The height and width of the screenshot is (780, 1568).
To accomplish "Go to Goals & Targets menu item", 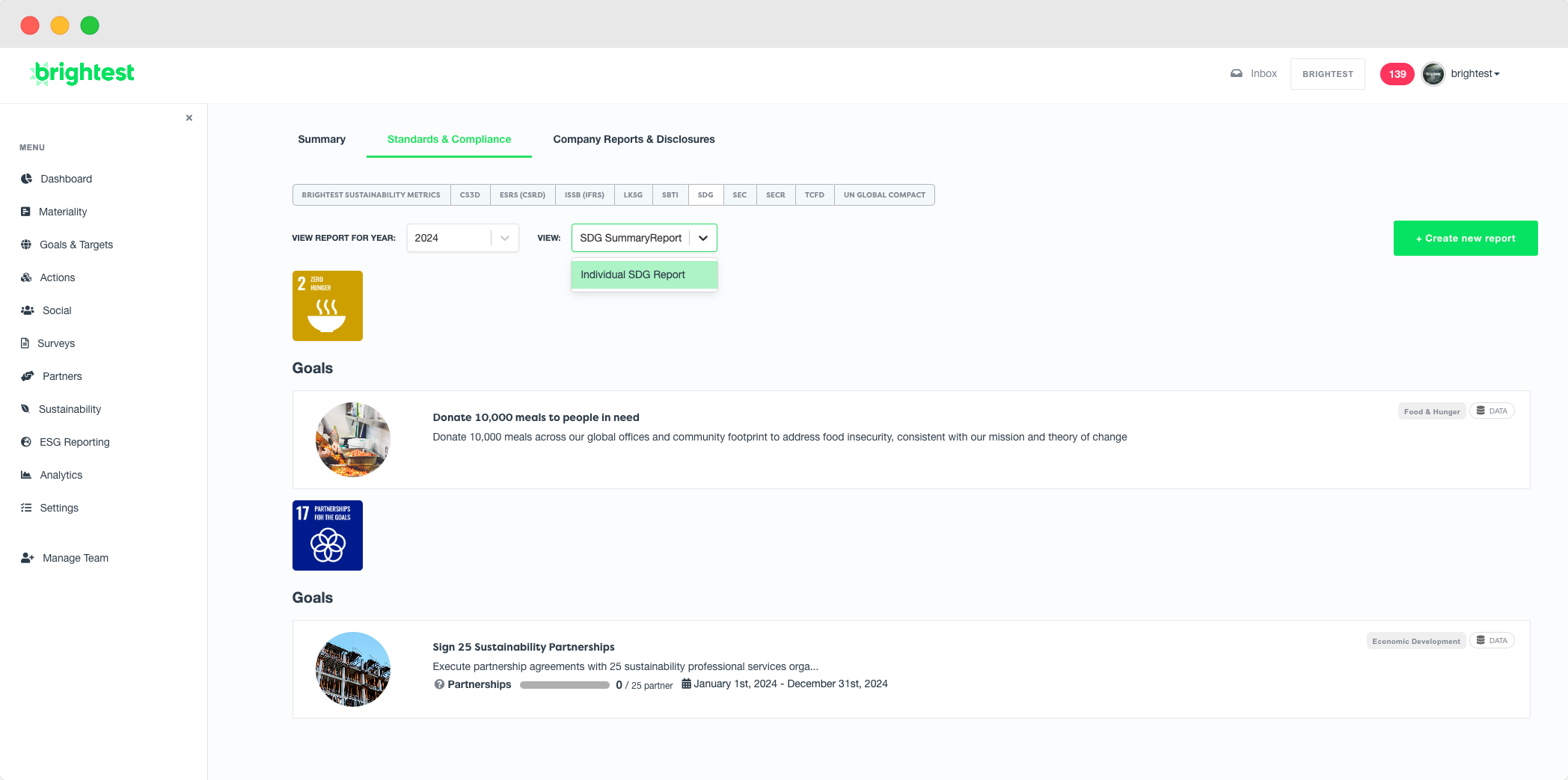I will 67,245.
